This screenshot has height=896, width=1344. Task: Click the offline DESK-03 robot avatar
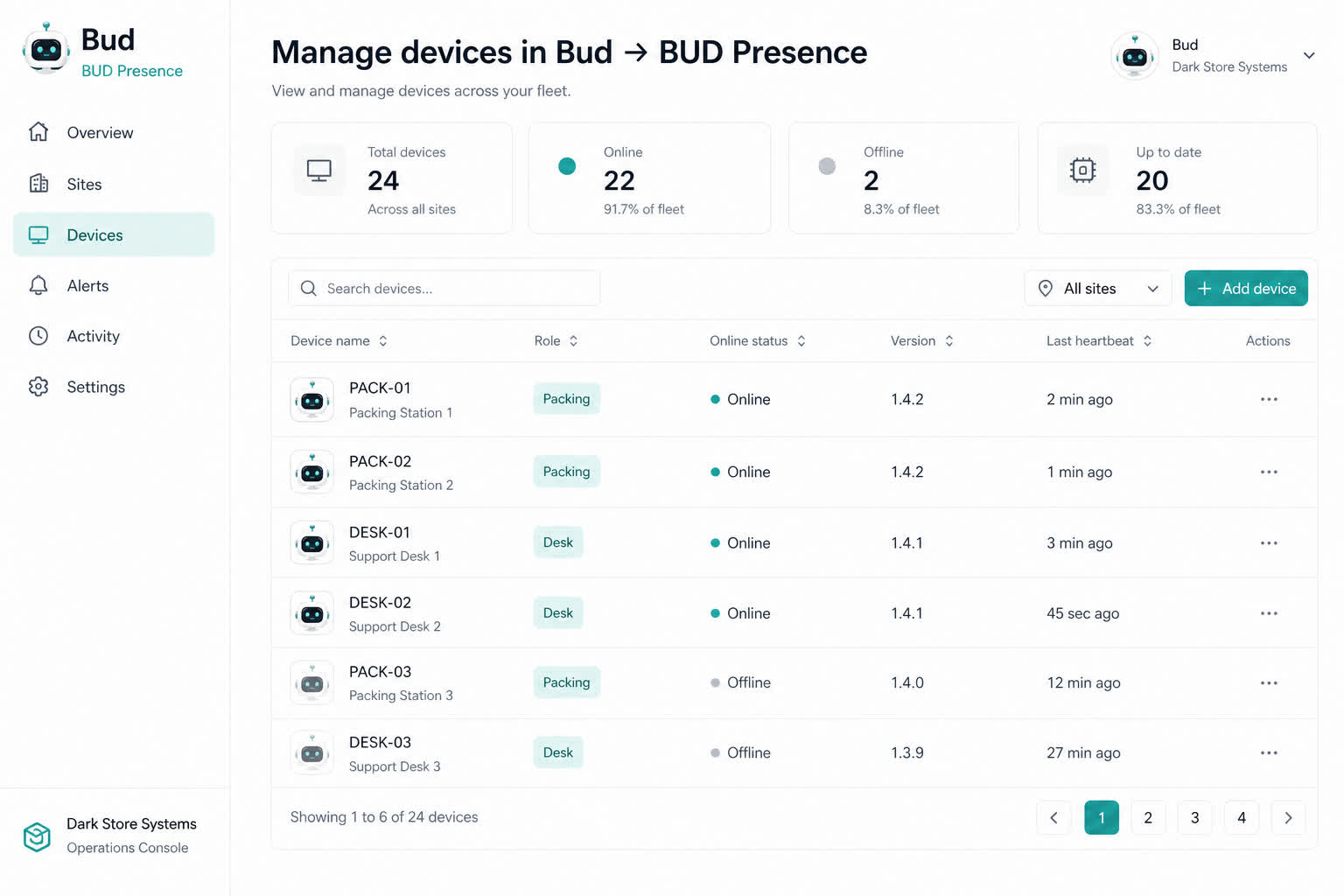pyautogui.click(x=312, y=752)
